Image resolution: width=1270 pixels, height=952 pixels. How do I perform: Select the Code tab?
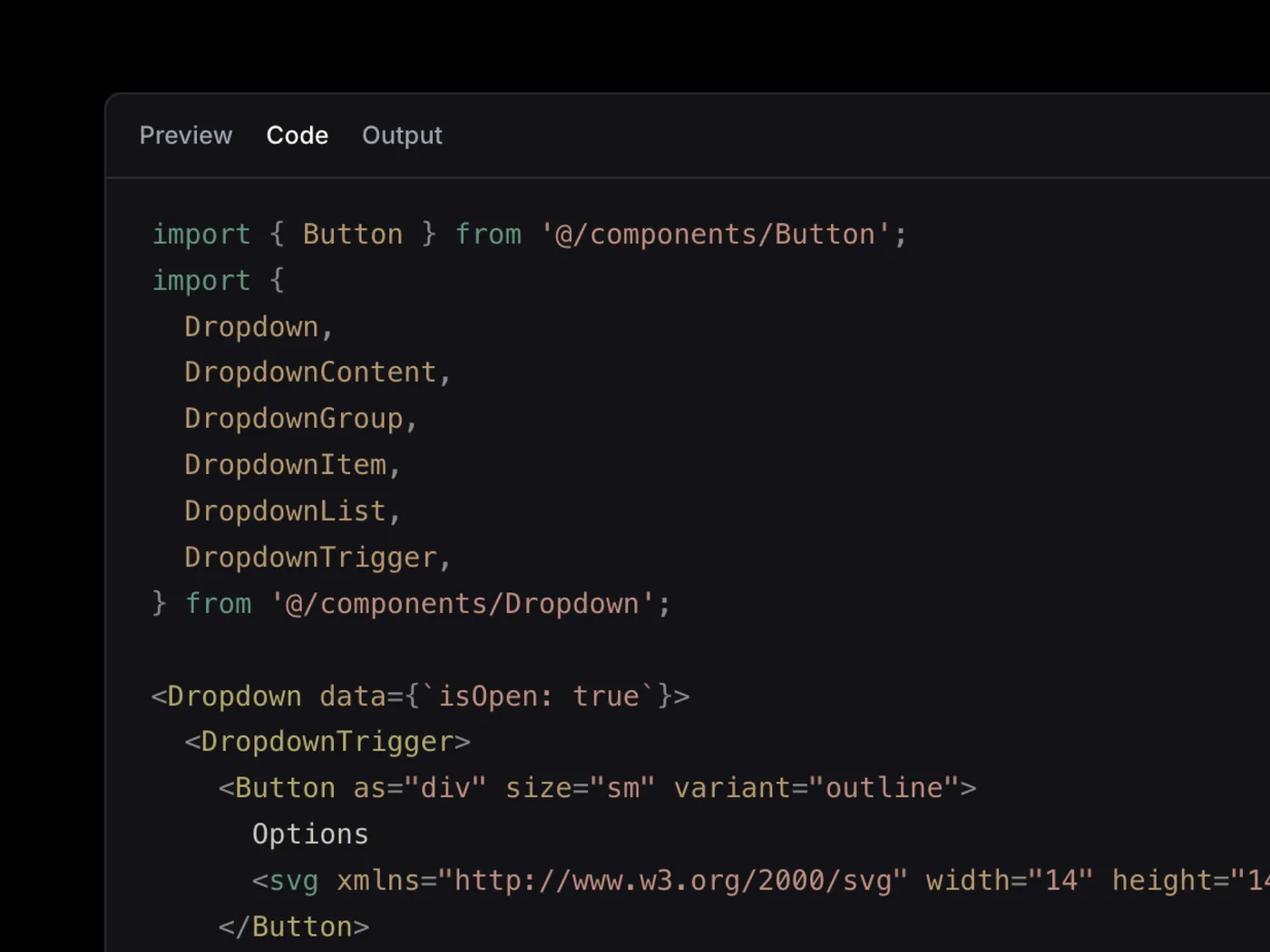297,135
